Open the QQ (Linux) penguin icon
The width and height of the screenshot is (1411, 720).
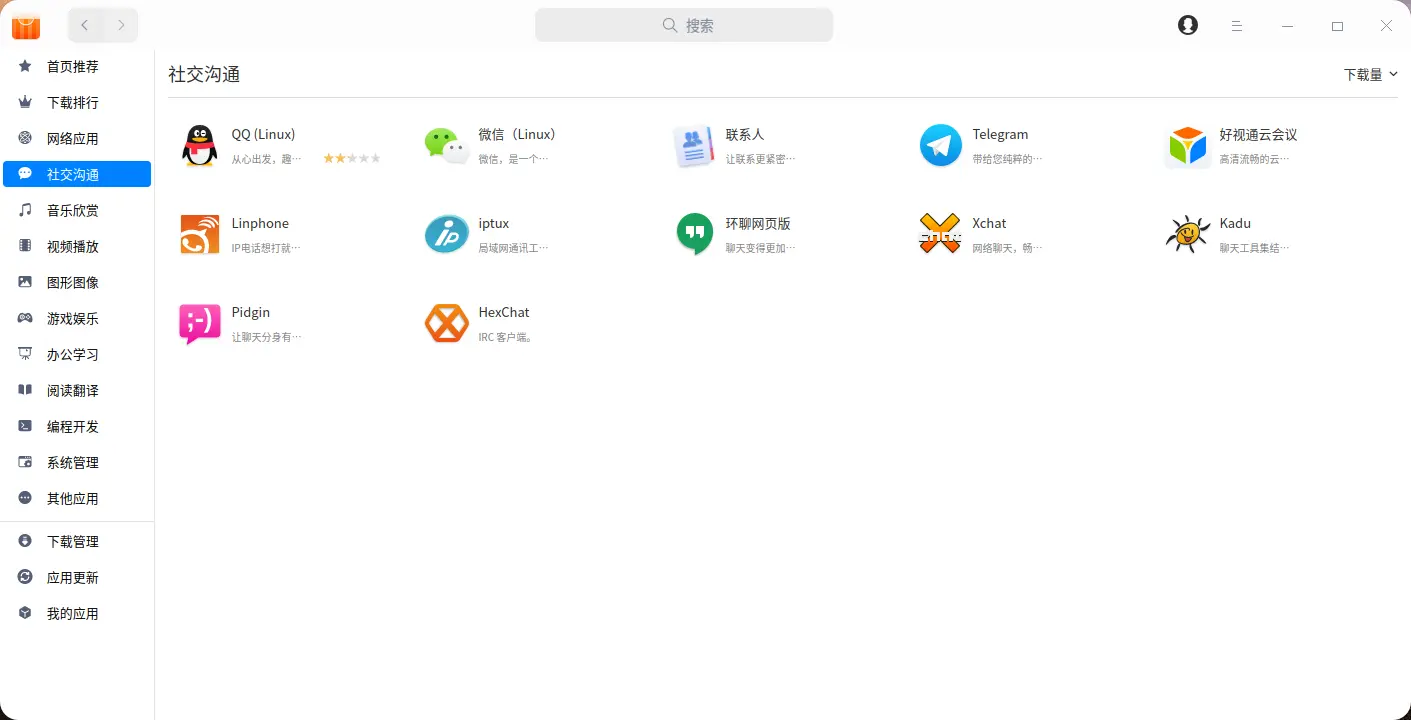coord(200,146)
